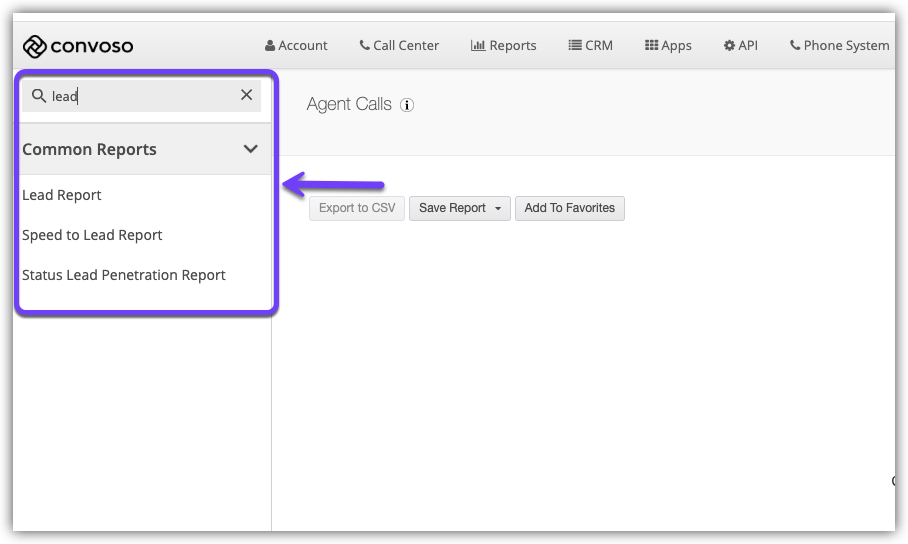Screen dimensions: 908x544
Task: Click the Add To Favorites button
Action: coord(569,208)
